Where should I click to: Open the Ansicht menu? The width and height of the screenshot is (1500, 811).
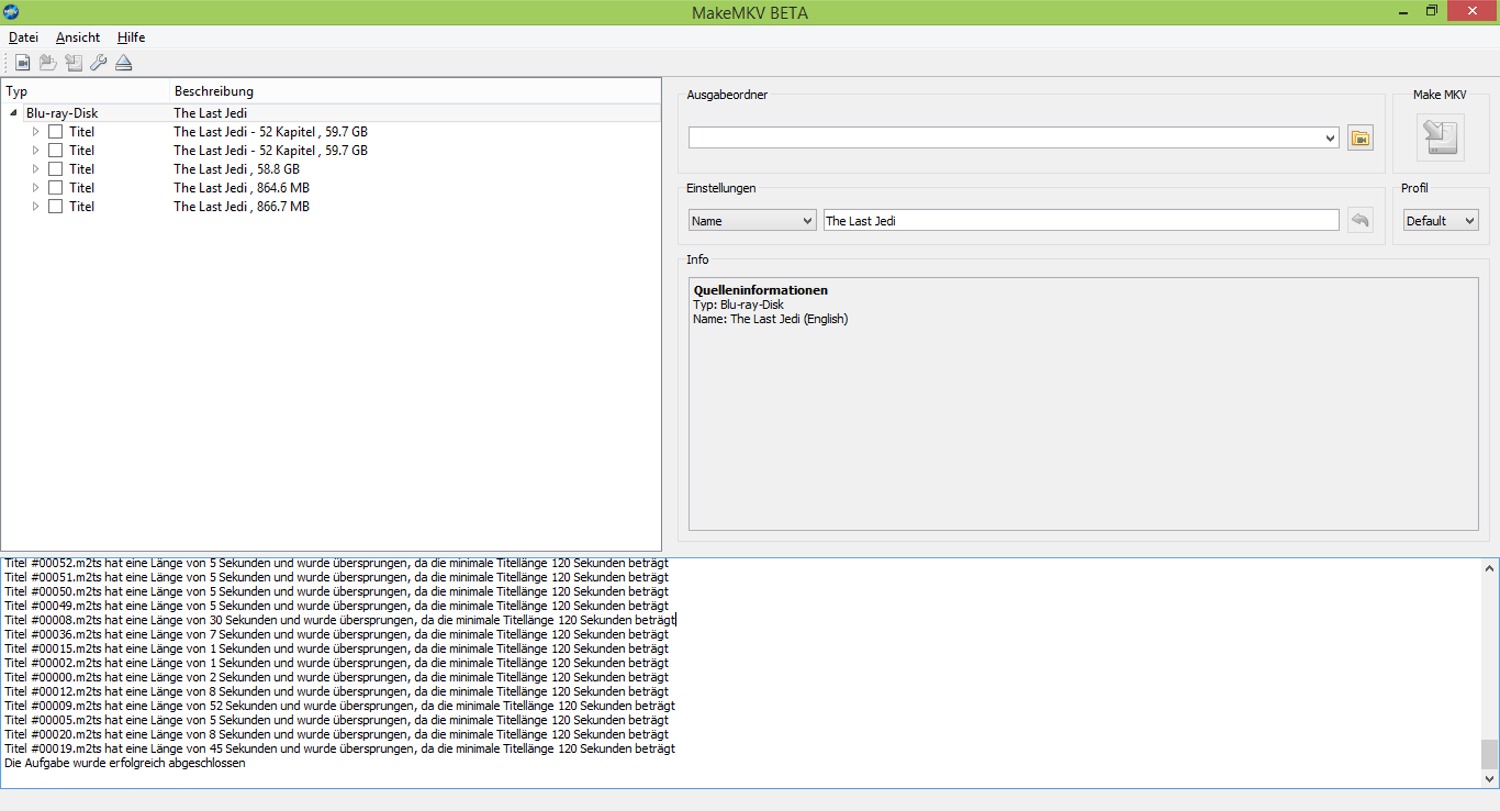(78, 37)
